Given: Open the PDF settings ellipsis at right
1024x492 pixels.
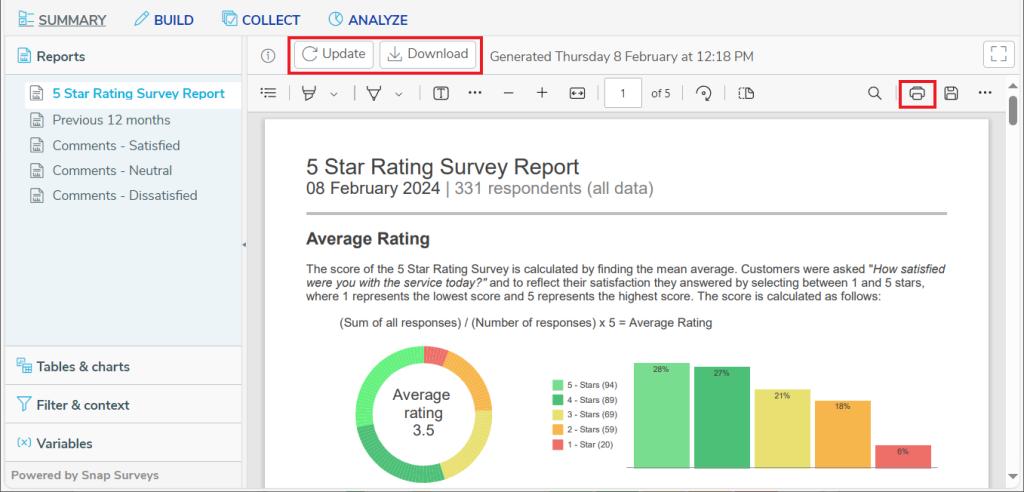Looking at the screenshot, I should 985,93.
